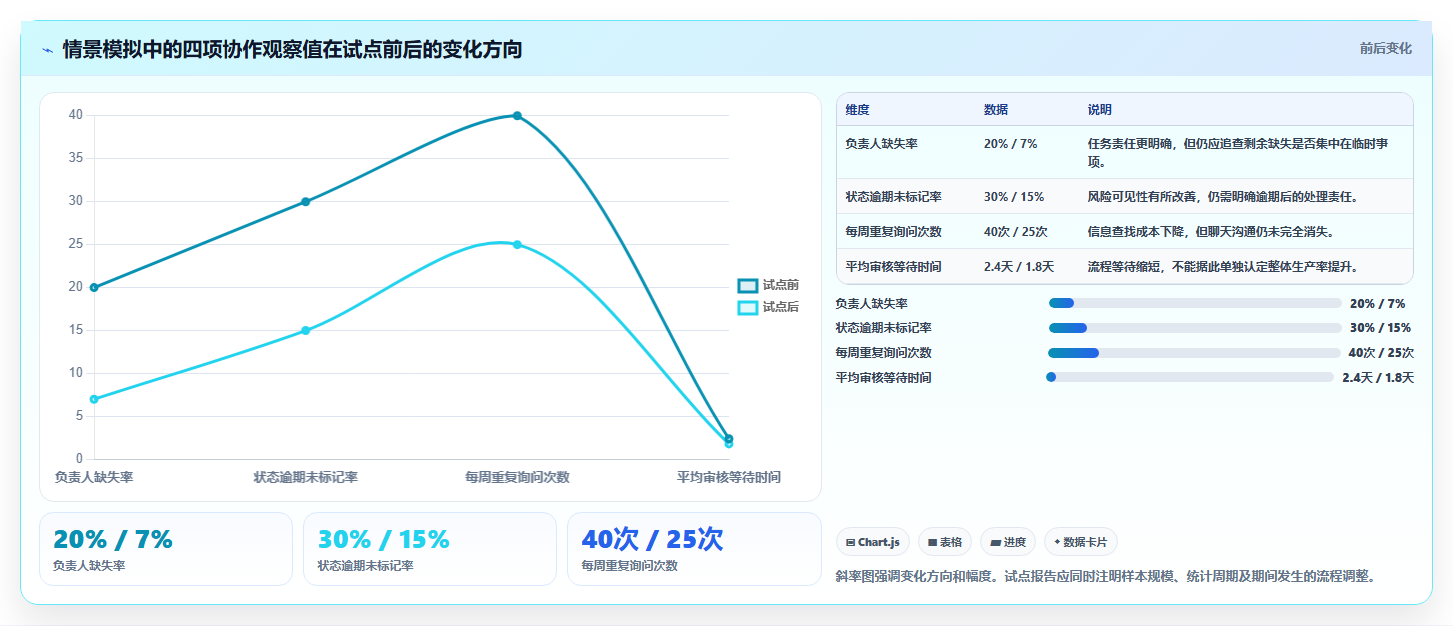The height and width of the screenshot is (626, 1453).
Task: Click the 负责人缺失率 progress bar
Action: 1195,303
